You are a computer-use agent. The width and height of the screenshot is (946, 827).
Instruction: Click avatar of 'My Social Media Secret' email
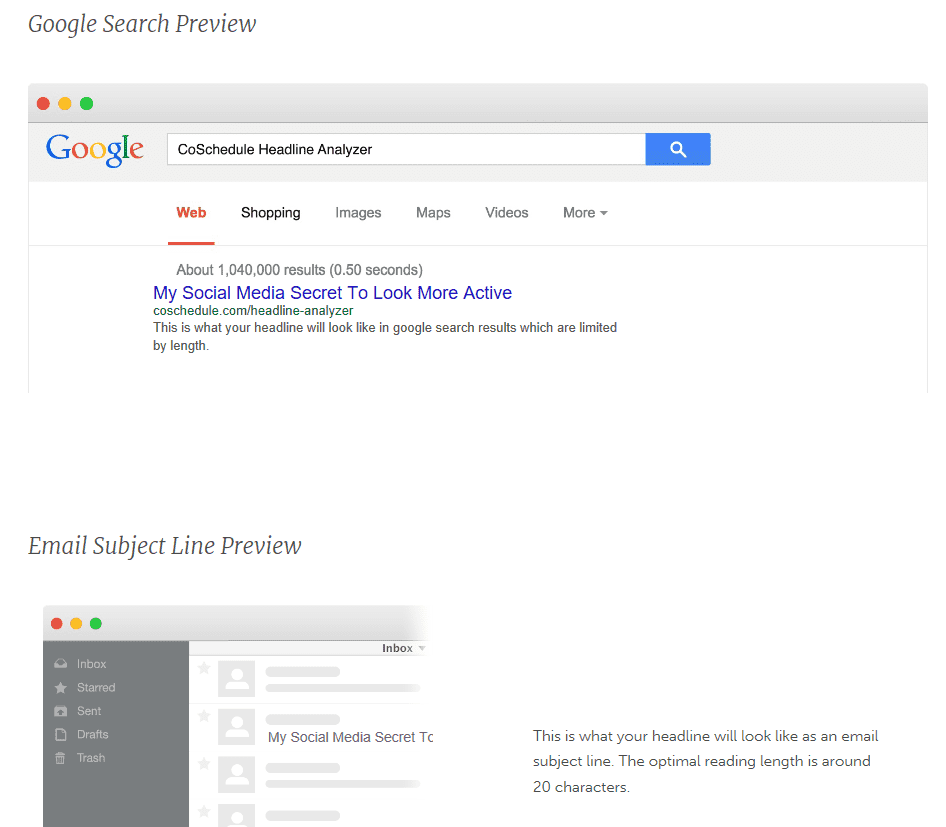[x=236, y=727]
